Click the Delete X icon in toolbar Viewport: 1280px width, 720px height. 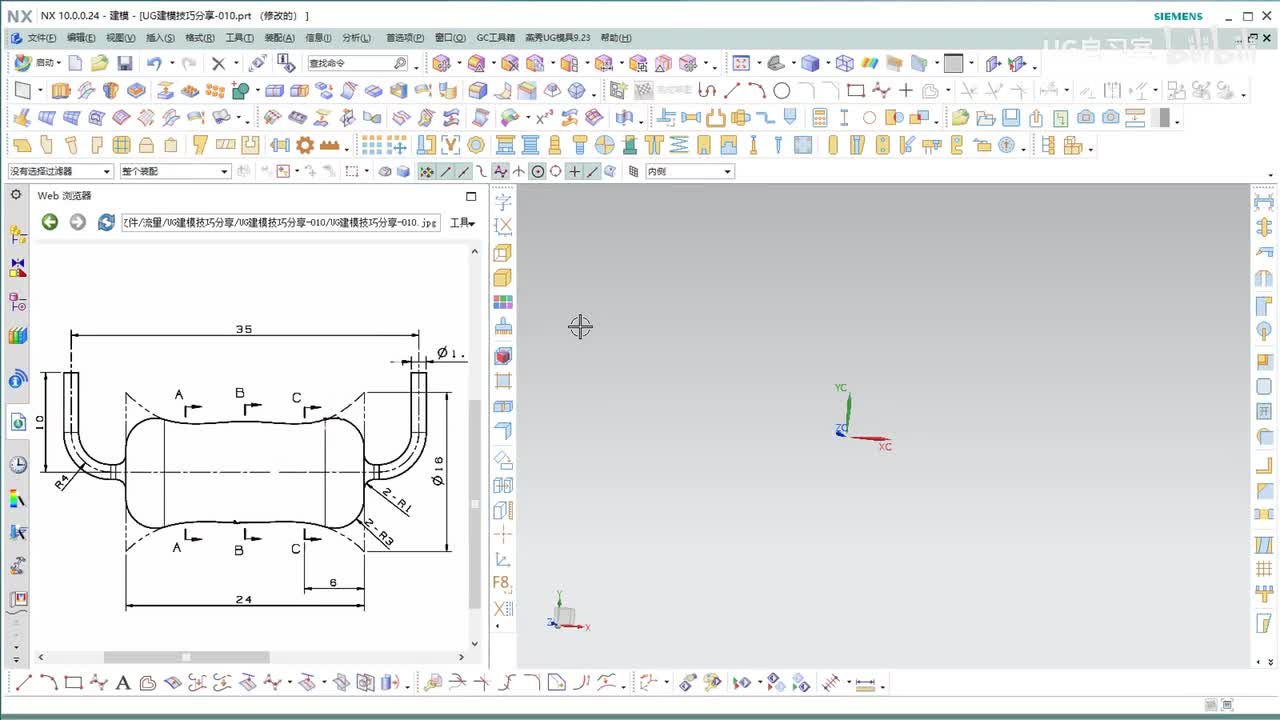[x=218, y=63]
